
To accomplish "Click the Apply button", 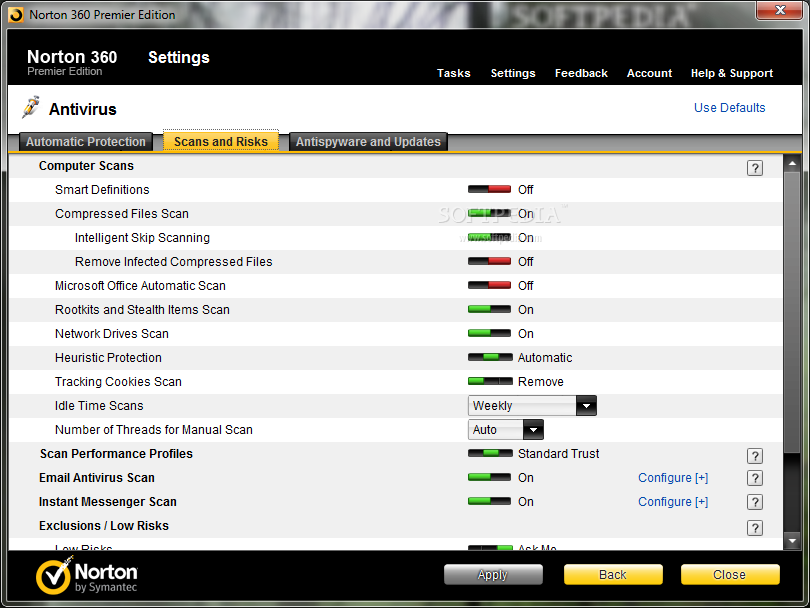I will pyautogui.click(x=493, y=574).
